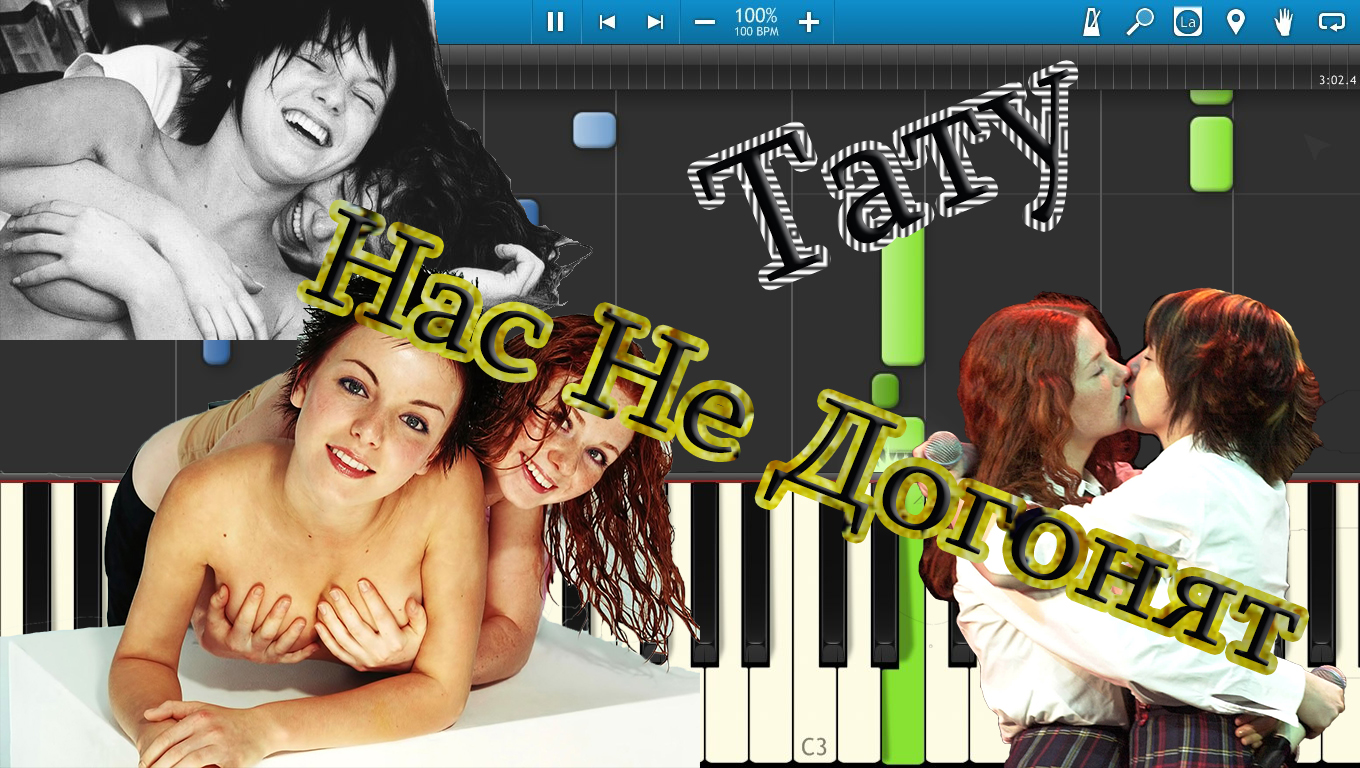Screen dimensions: 1360x768
Task: Decrease tempo with the minus button
Action: tap(705, 22)
